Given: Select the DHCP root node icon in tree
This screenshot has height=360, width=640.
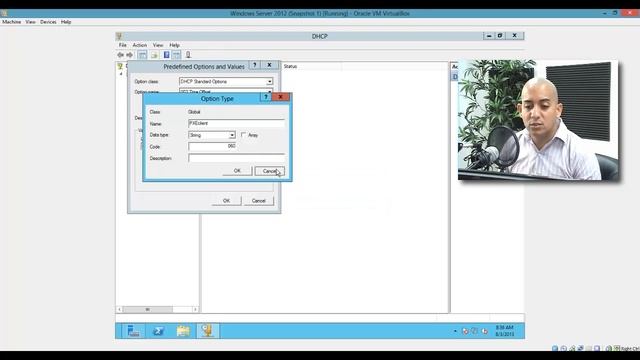Looking at the screenshot, I should click(x=120, y=66).
